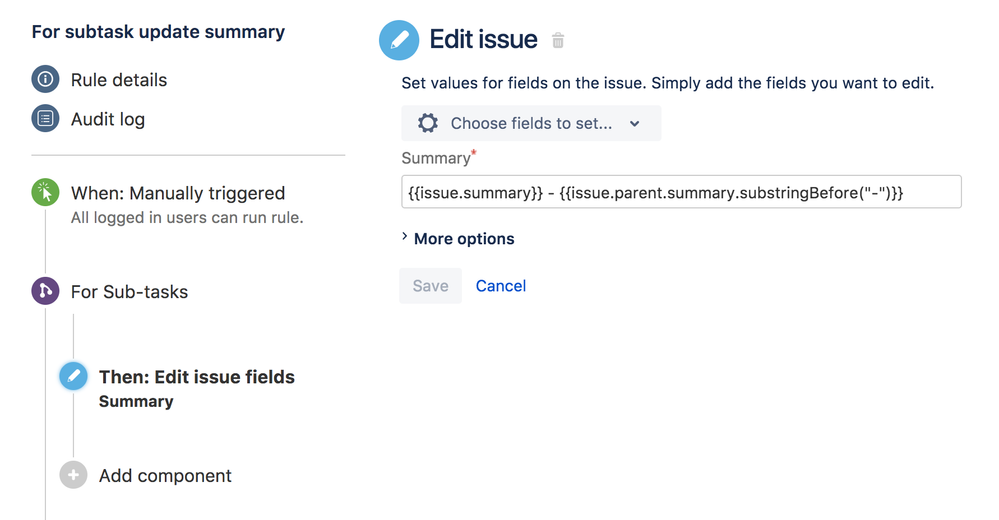Screen dimensions: 999x520
Task: Open the Audit log entry
Action: 108,119
